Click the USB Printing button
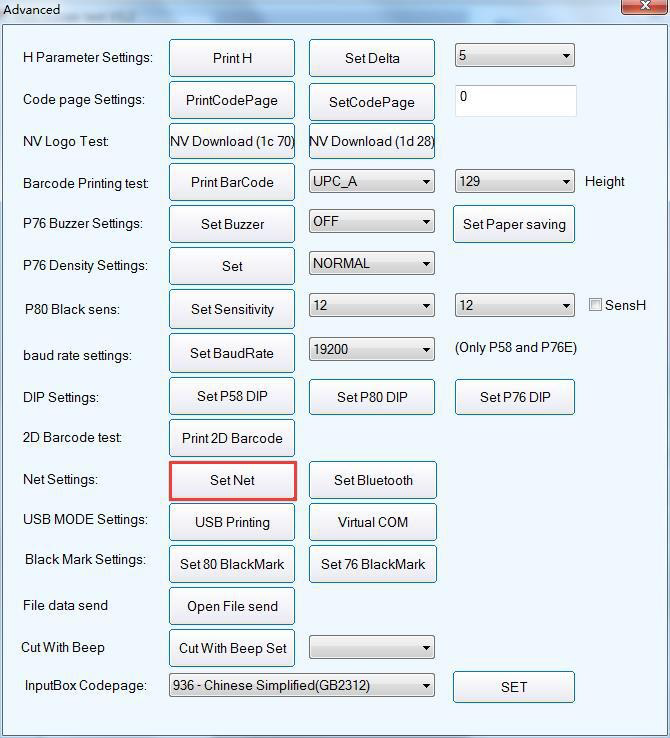This screenshot has height=738, width=670. point(232,522)
